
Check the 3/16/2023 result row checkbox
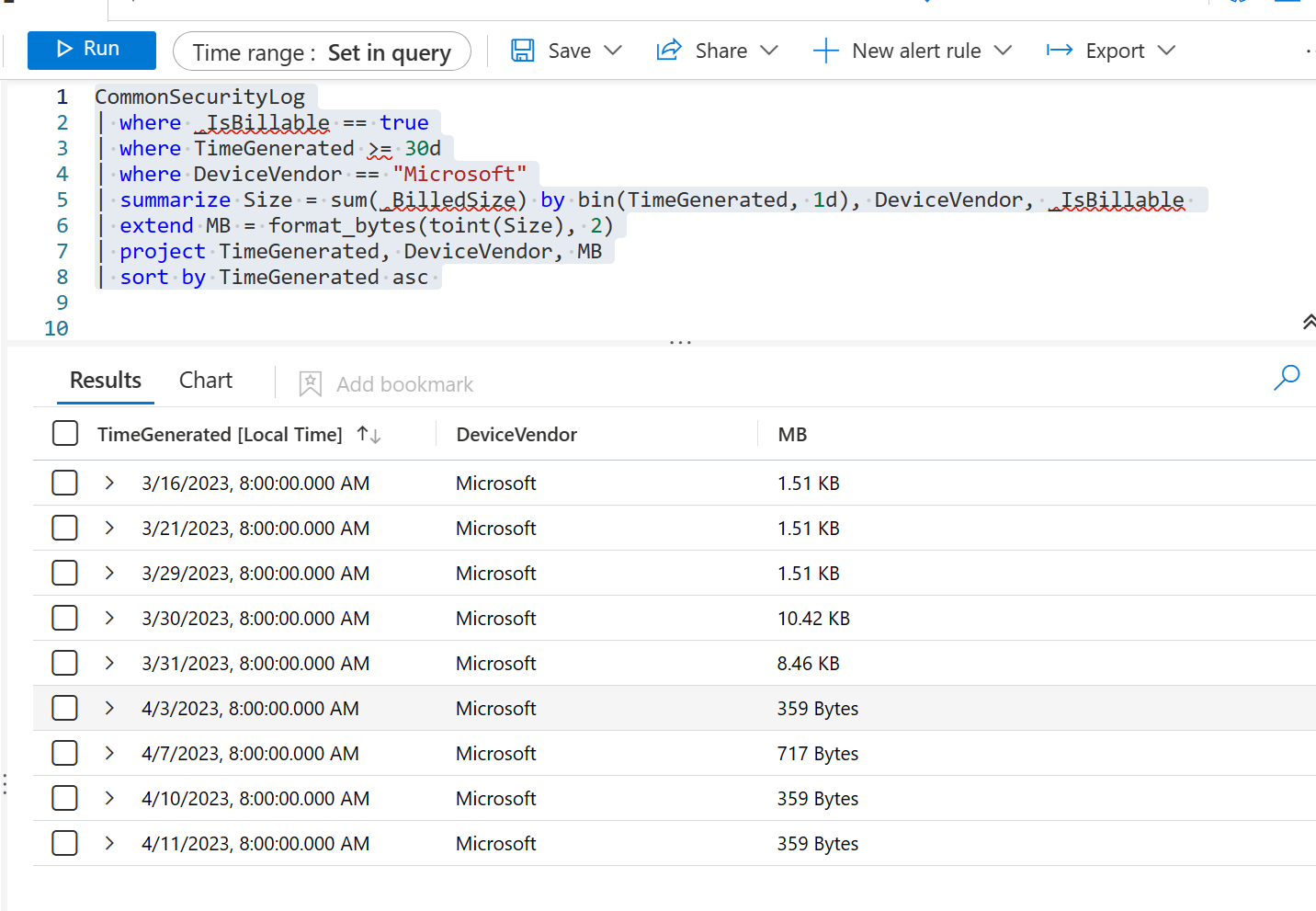pos(64,483)
